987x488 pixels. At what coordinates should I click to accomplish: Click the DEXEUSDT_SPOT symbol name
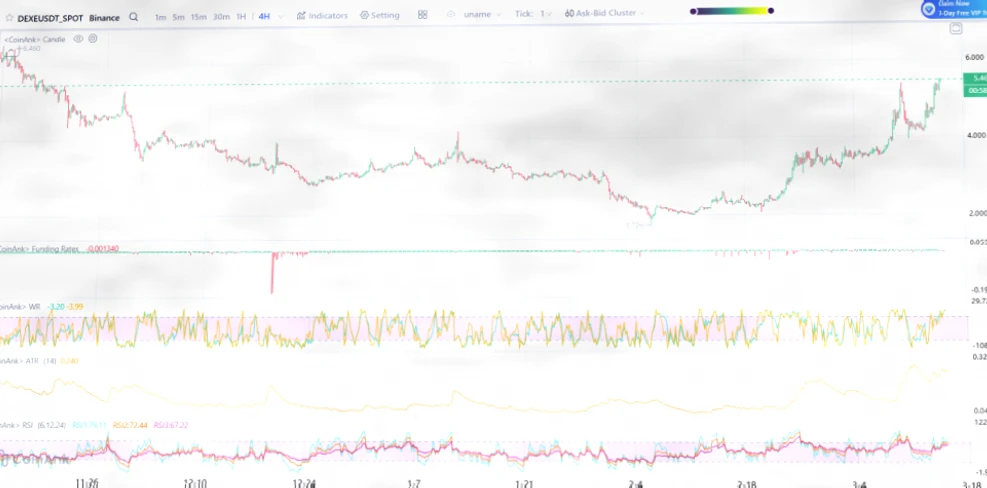click(x=50, y=18)
